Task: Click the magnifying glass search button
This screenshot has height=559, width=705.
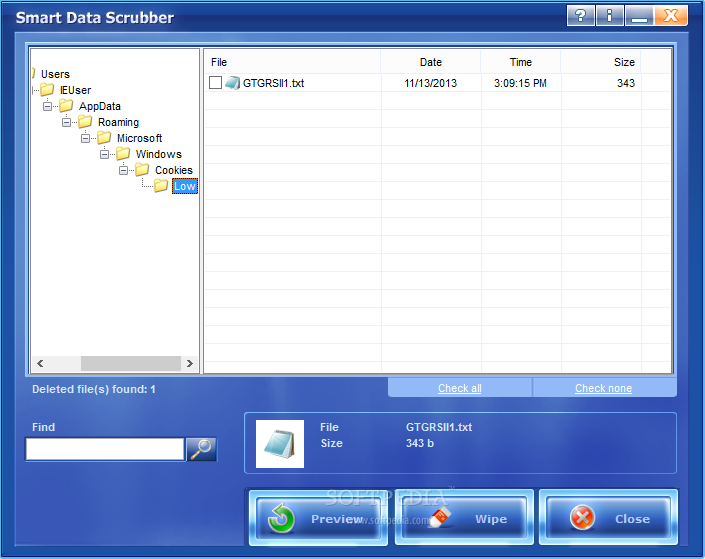Action: click(201, 449)
